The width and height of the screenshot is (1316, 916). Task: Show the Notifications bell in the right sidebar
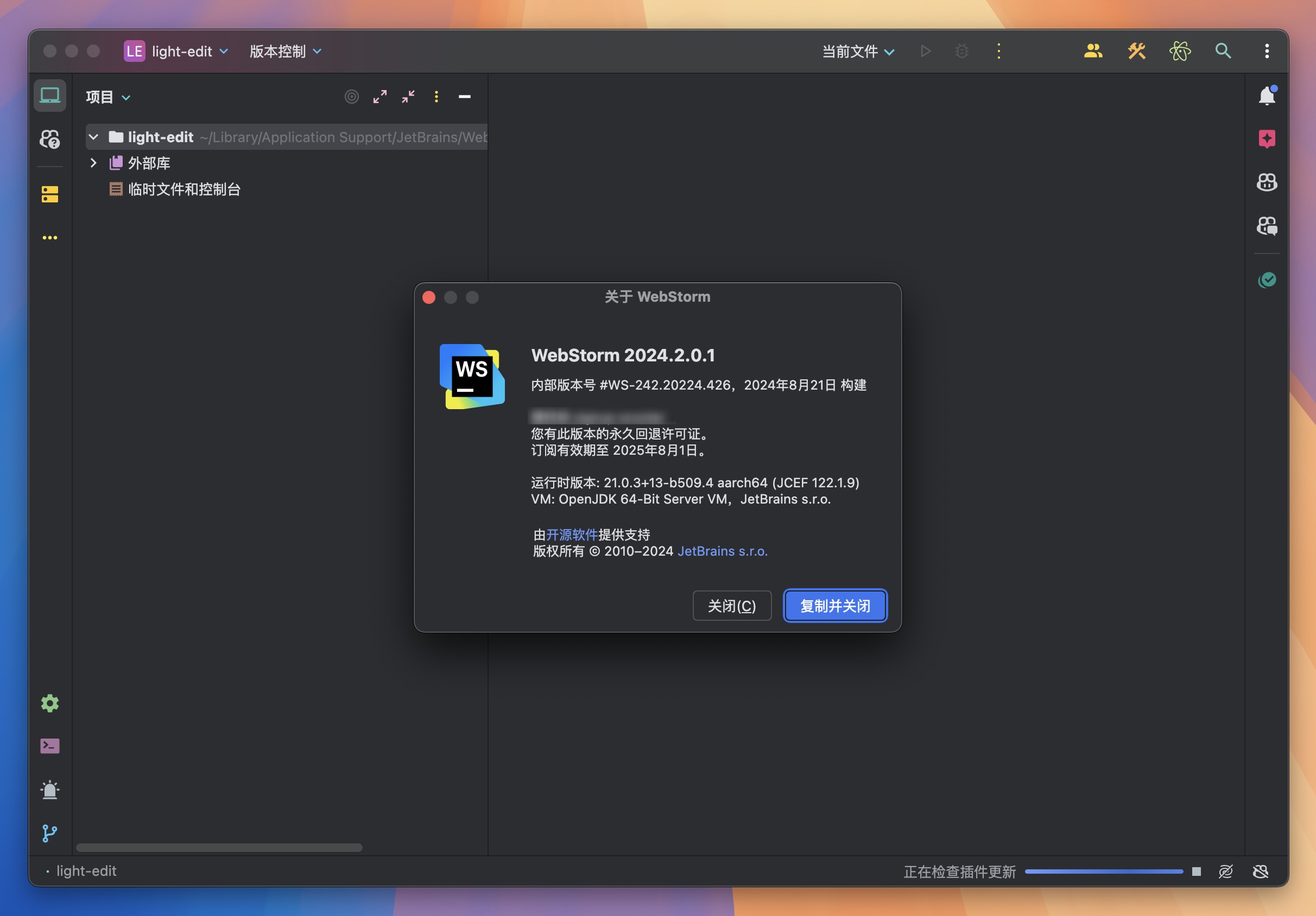(1267, 96)
